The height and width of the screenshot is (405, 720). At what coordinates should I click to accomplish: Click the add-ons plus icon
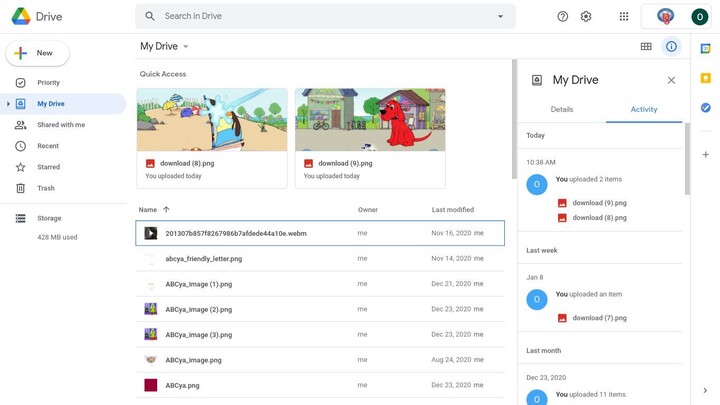705,155
